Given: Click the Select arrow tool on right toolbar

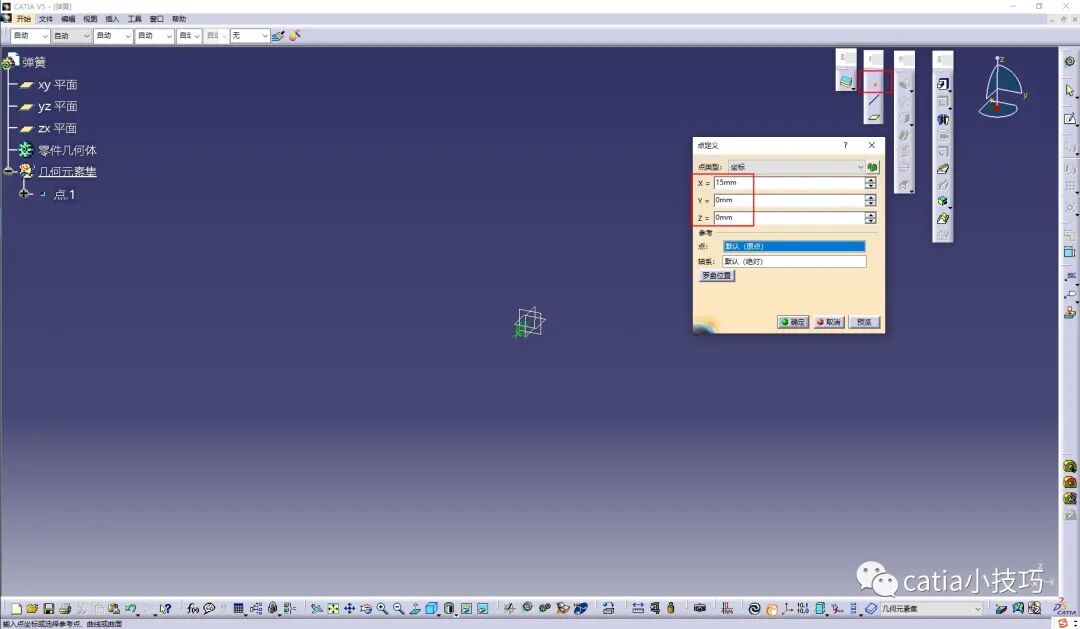Looking at the screenshot, I should (1069, 90).
